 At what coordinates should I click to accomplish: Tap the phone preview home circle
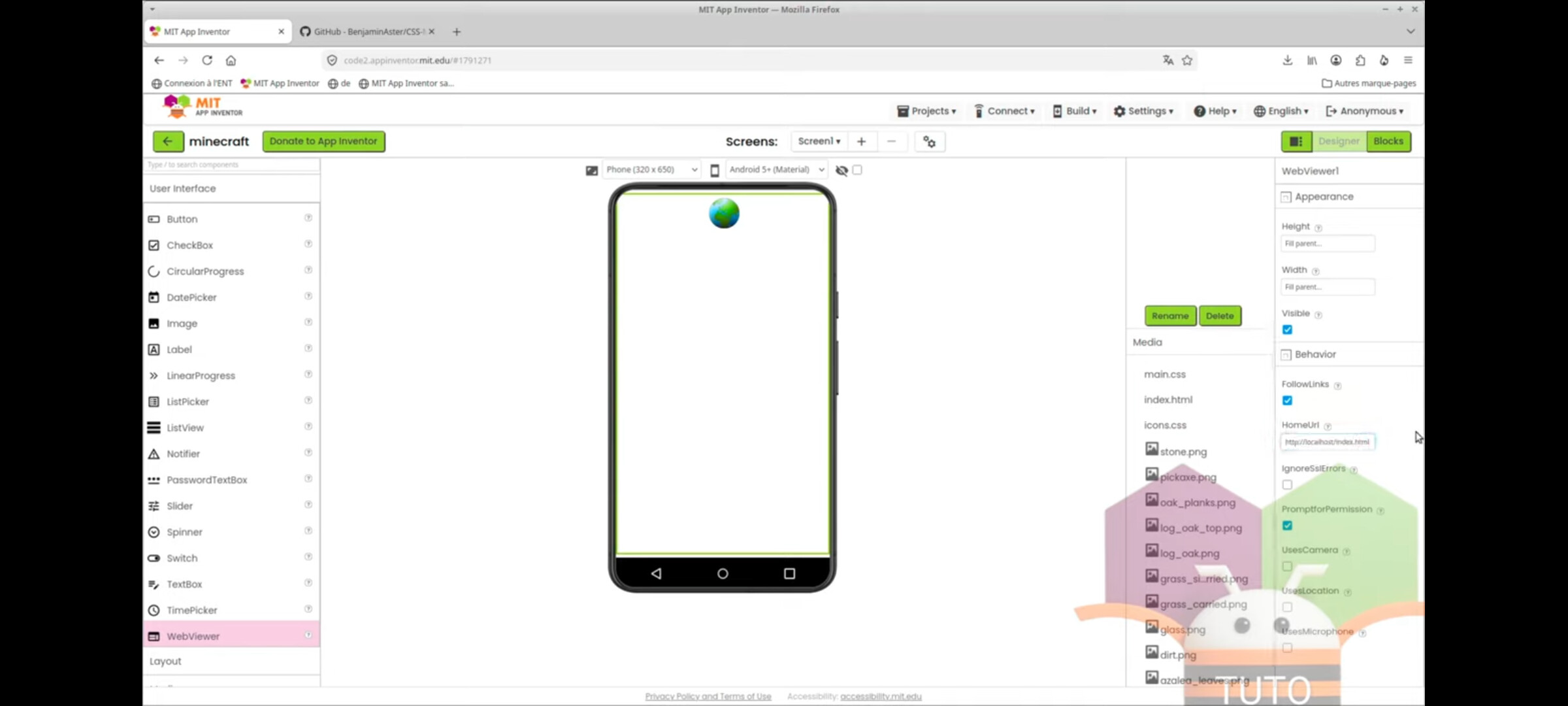click(723, 573)
